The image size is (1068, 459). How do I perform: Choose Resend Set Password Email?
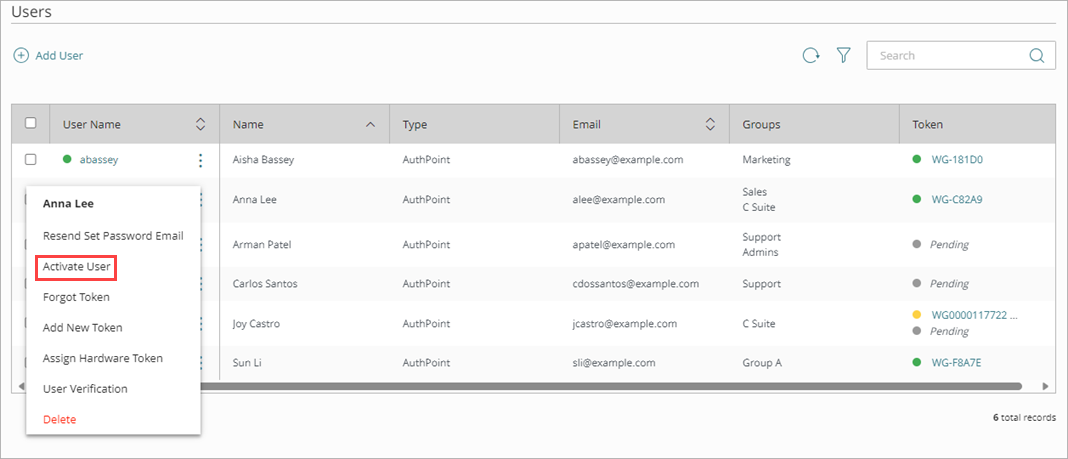tap(113, 236)
